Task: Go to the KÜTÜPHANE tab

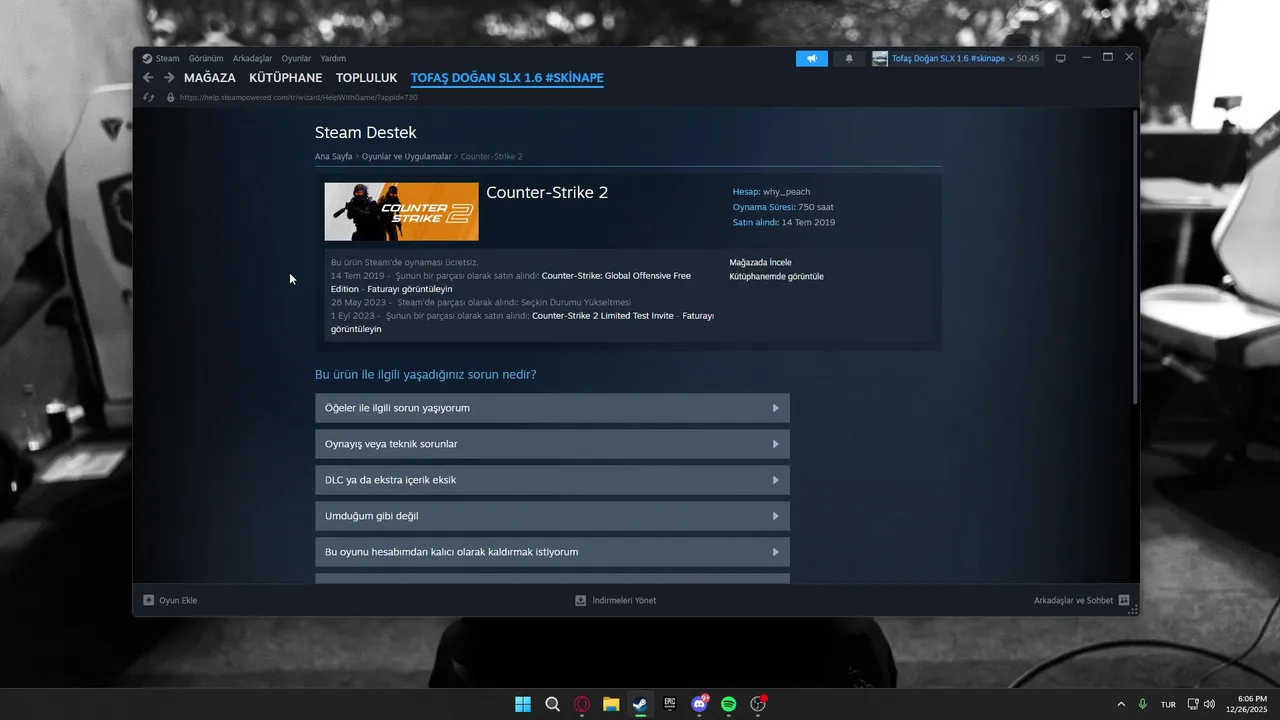Action: coord(286,78)
